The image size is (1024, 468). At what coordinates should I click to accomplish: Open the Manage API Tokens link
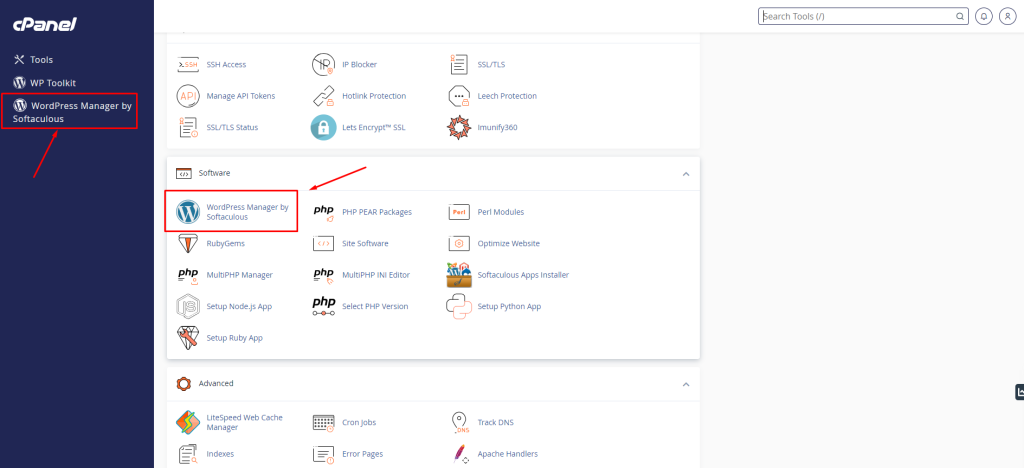241,96
